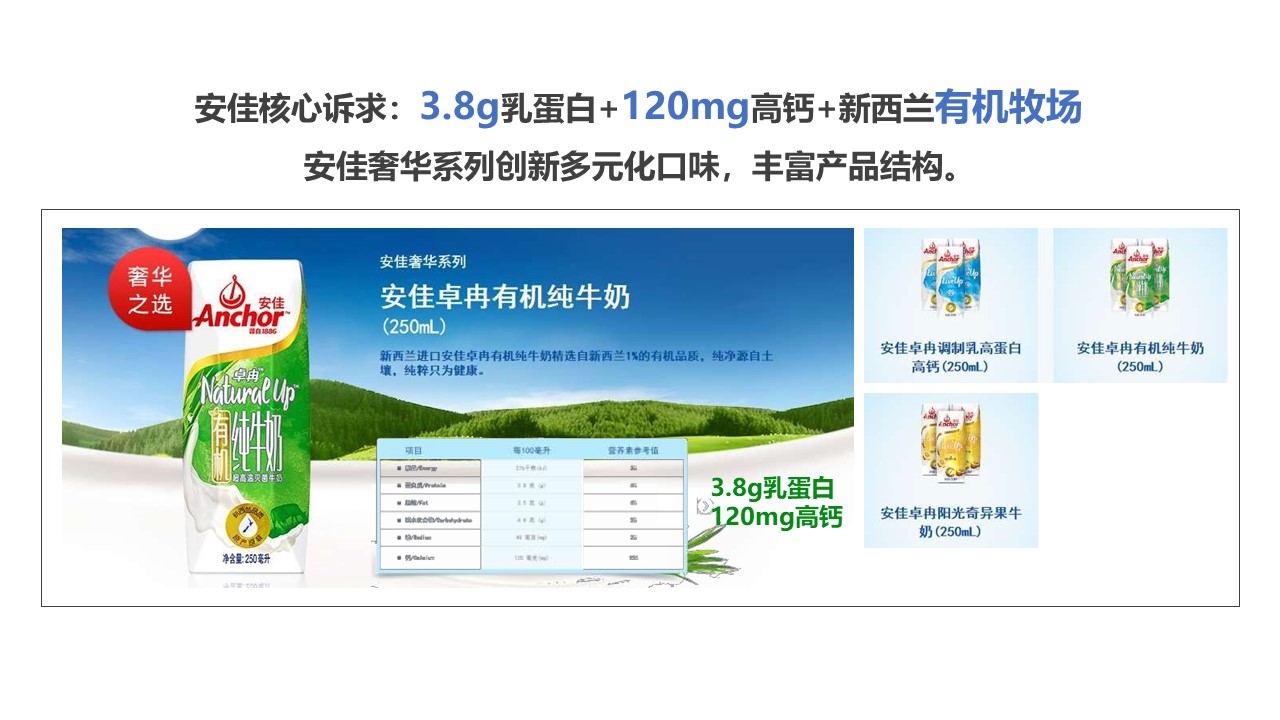Click the 项目 table header
The image size is (1280, 720).
(414, 450)
